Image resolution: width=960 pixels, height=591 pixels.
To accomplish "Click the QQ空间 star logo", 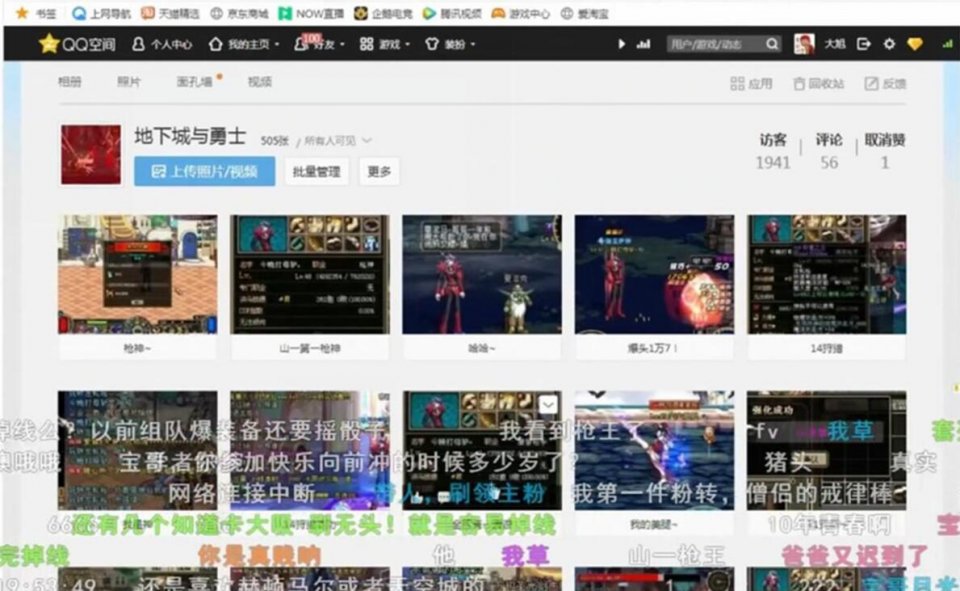I will (77, 43).
